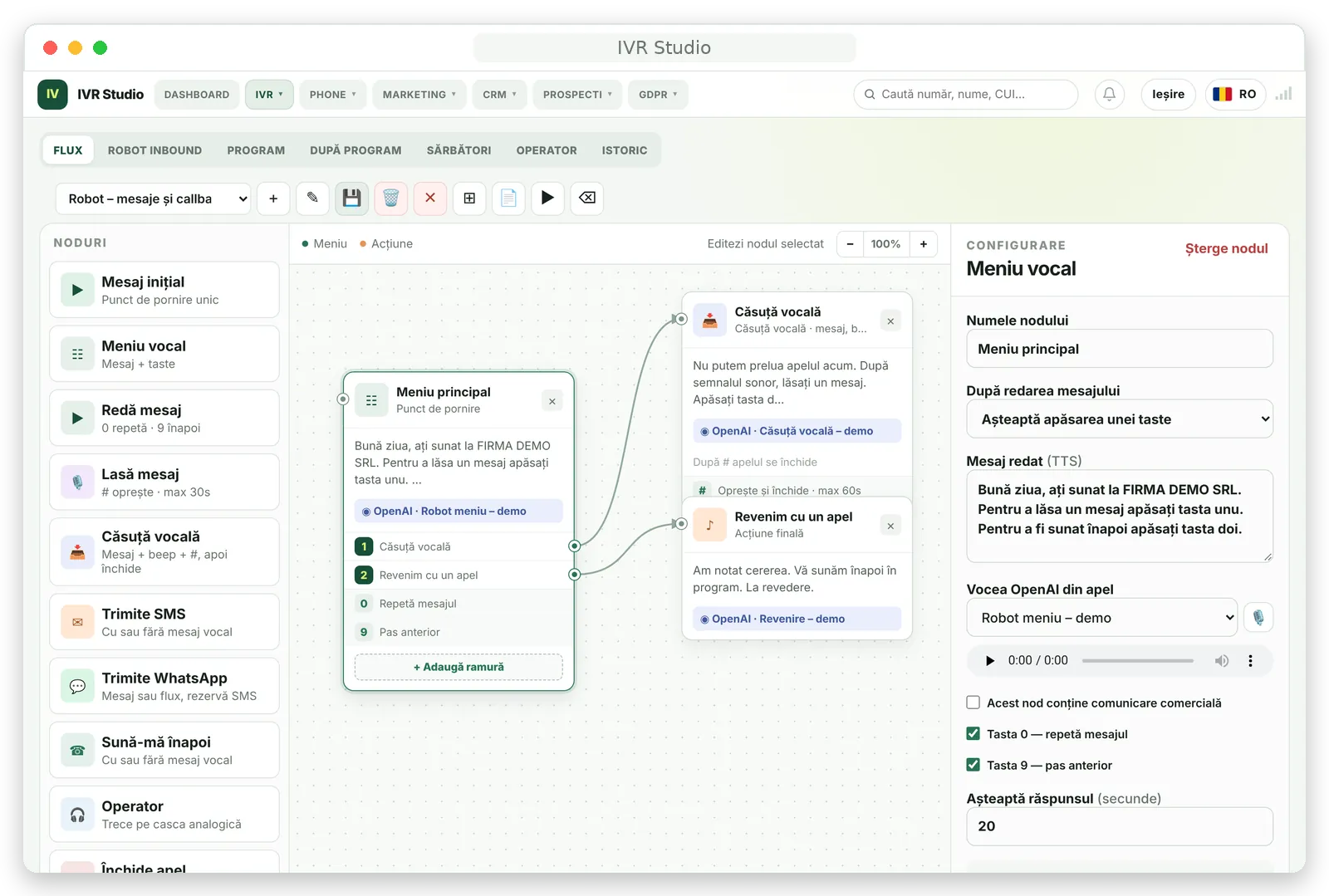This screenshot has height=896, width=1329.
Task: Open notifications bell icon
Action: 1110,95
